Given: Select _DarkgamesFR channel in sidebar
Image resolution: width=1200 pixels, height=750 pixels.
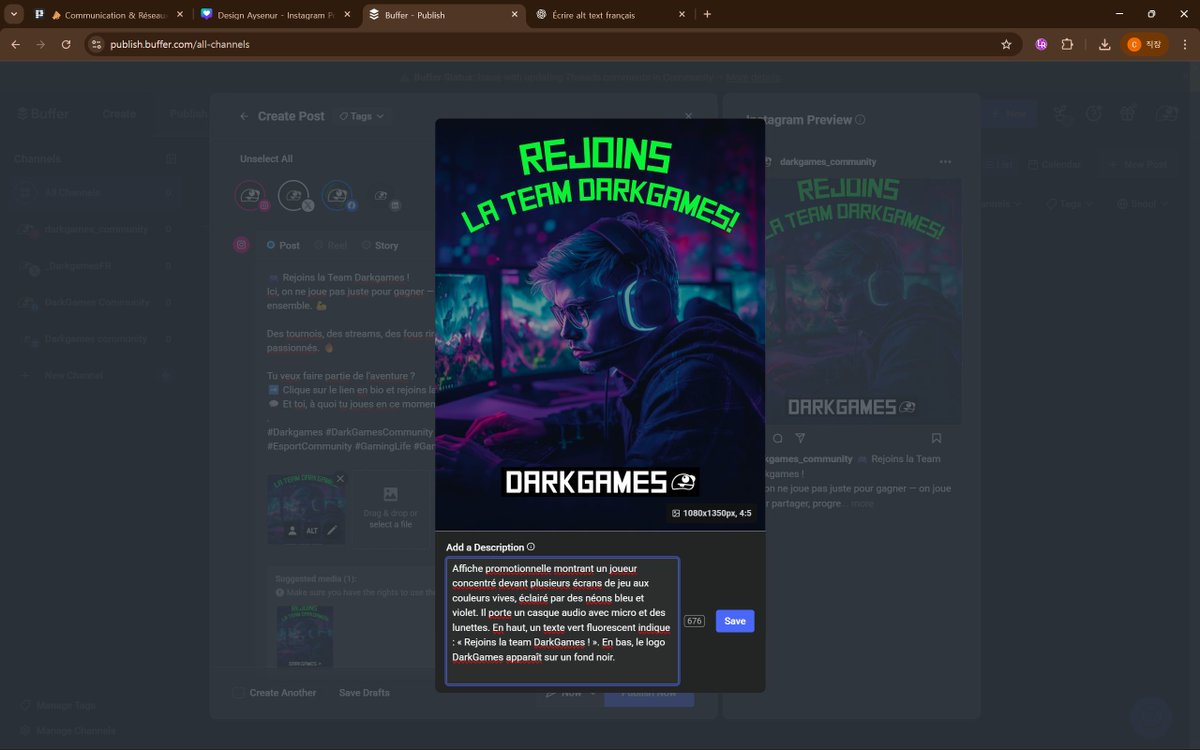Looking at the screenshot, I should pos(94,266).
